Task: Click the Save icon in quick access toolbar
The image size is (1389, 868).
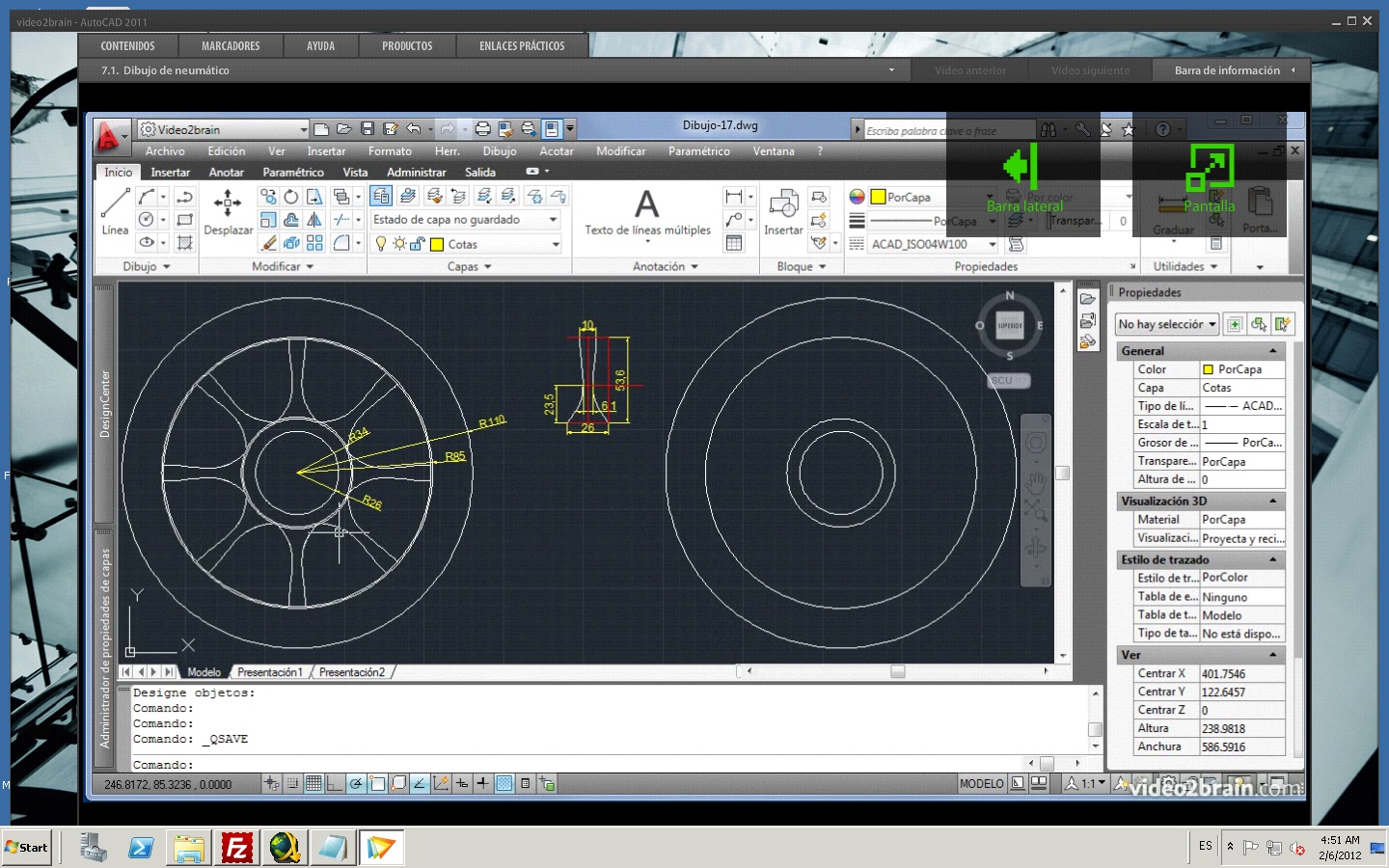Action: pyautogui.click(x=368, y=128)
